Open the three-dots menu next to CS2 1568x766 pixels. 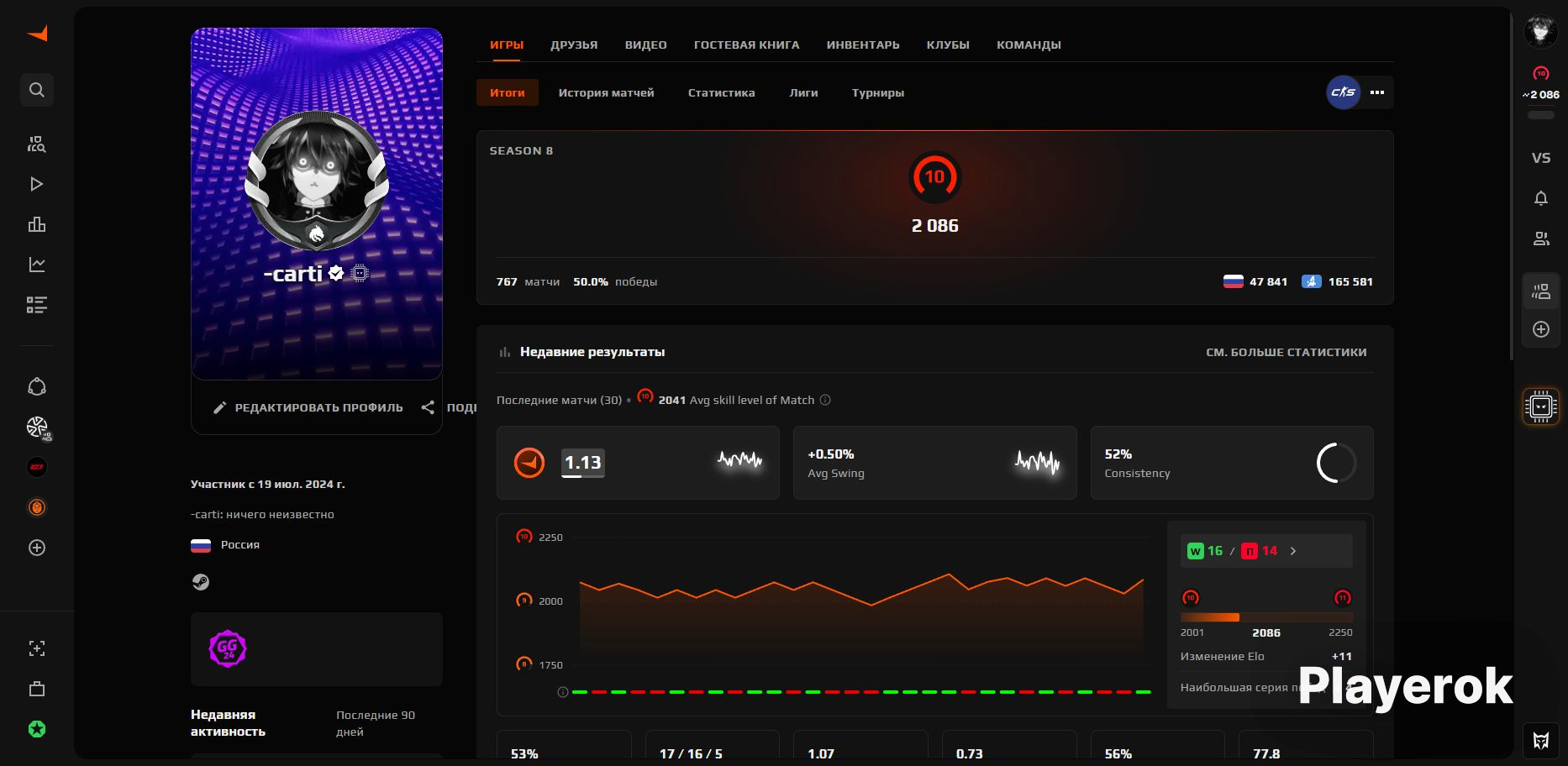(x=1377, y=92)
